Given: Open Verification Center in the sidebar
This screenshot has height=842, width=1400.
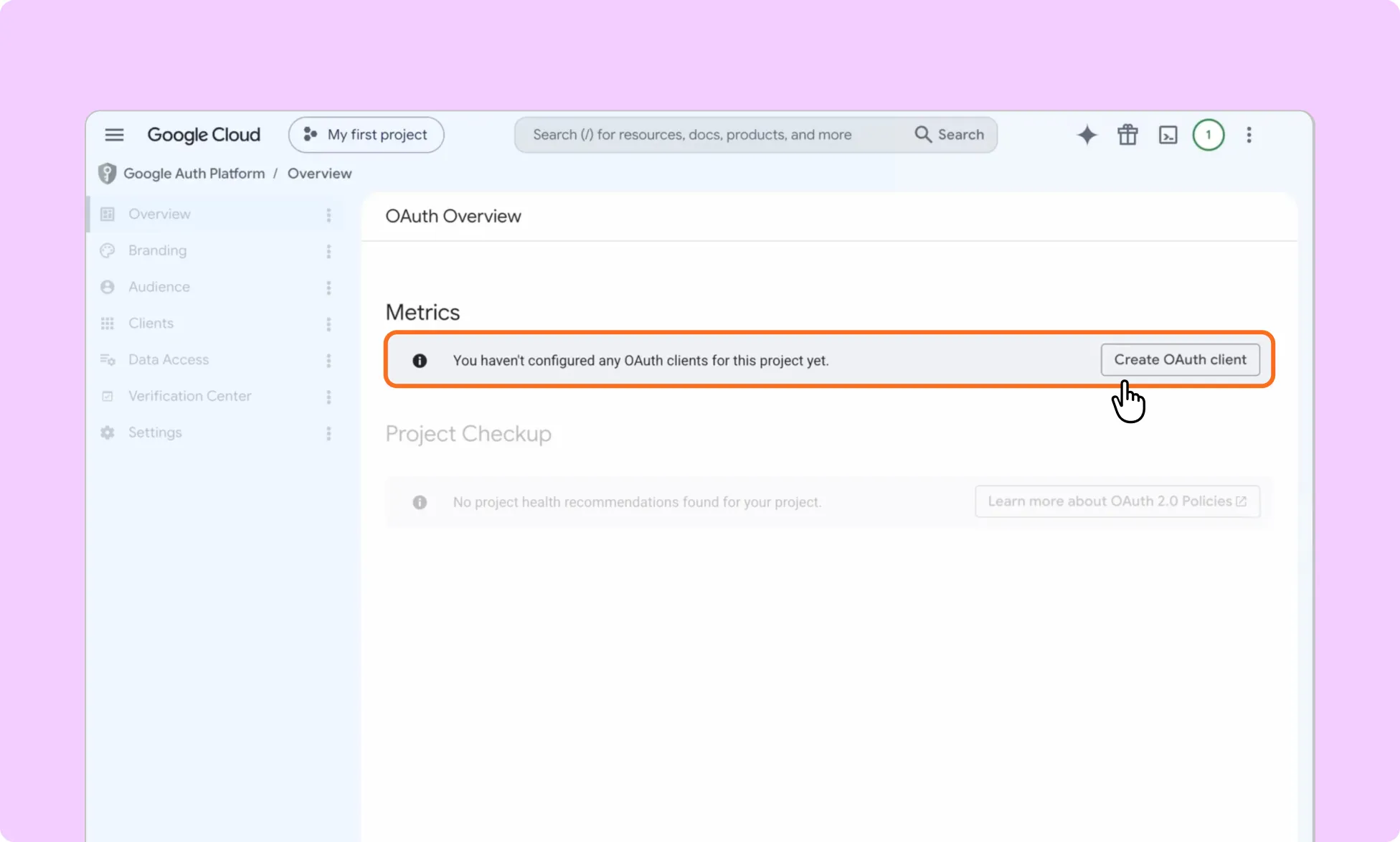Looking at the screenshot, I should click(215, 396).
